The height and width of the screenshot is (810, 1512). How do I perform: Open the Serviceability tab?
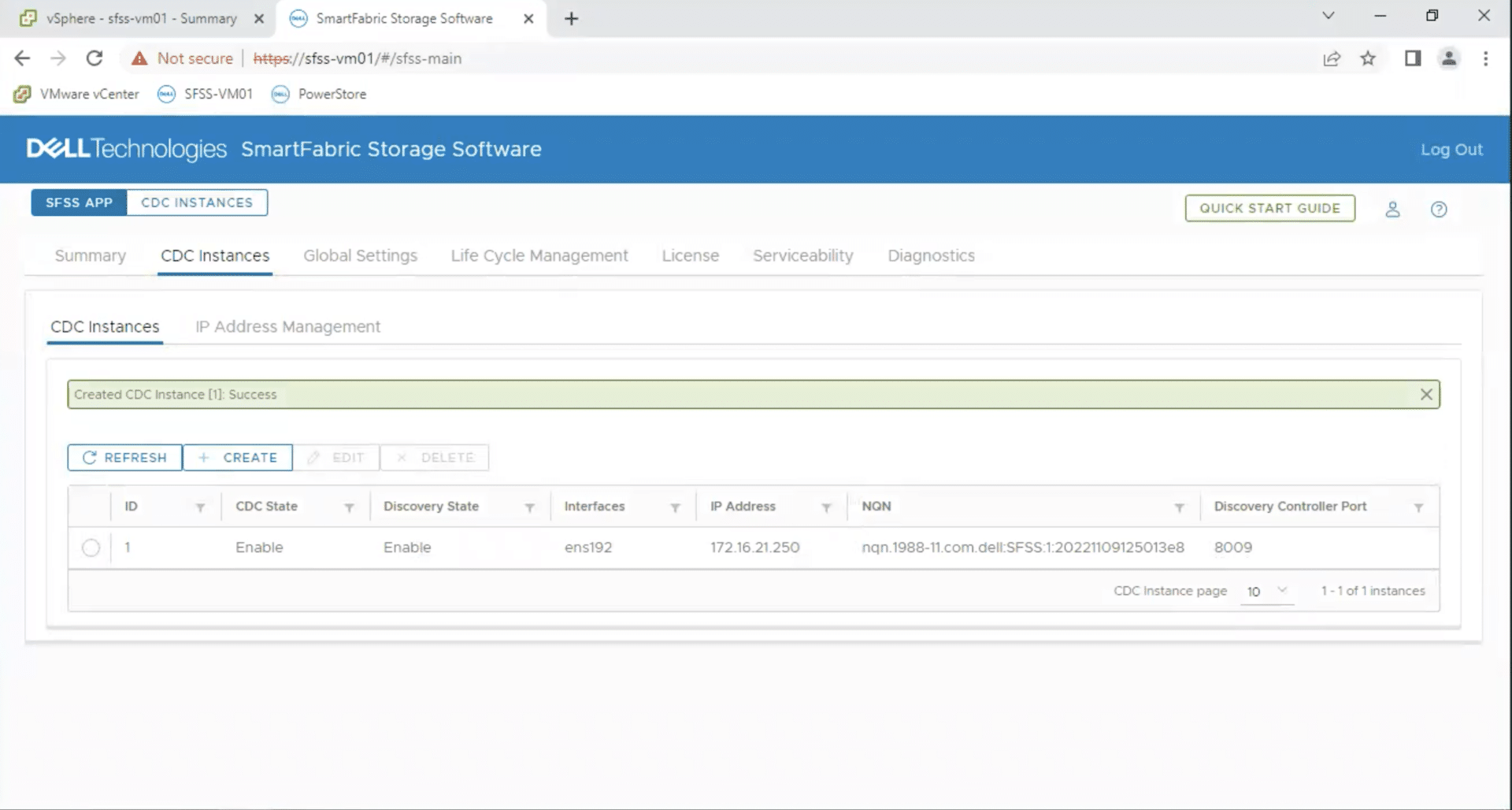pos(803,255)
